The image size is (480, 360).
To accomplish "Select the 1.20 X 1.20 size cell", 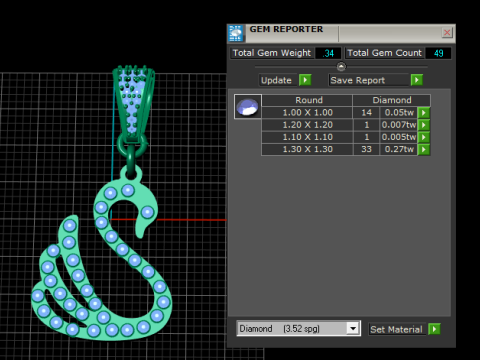I will 307,125.
